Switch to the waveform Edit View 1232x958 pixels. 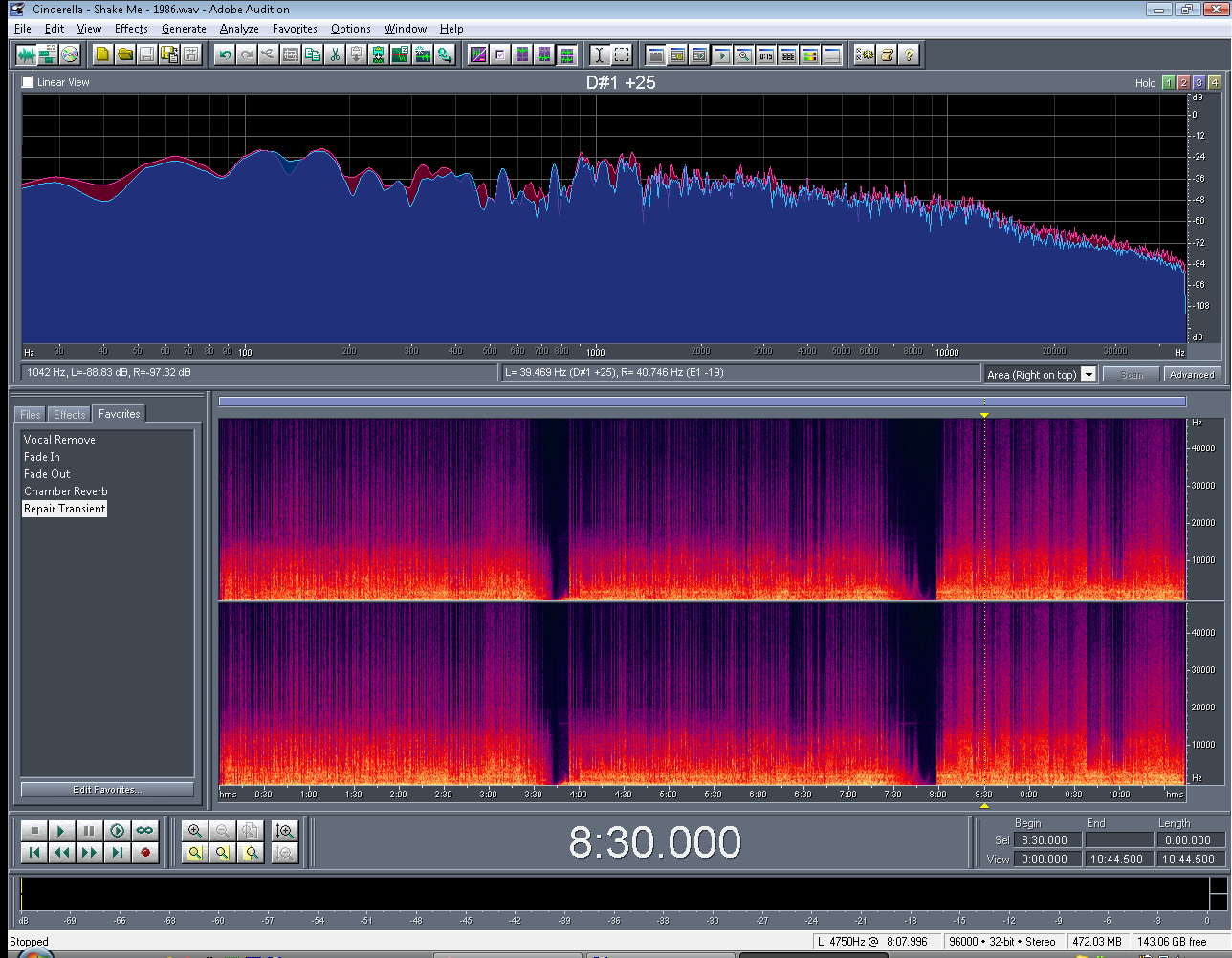click(x=26, y=54)
